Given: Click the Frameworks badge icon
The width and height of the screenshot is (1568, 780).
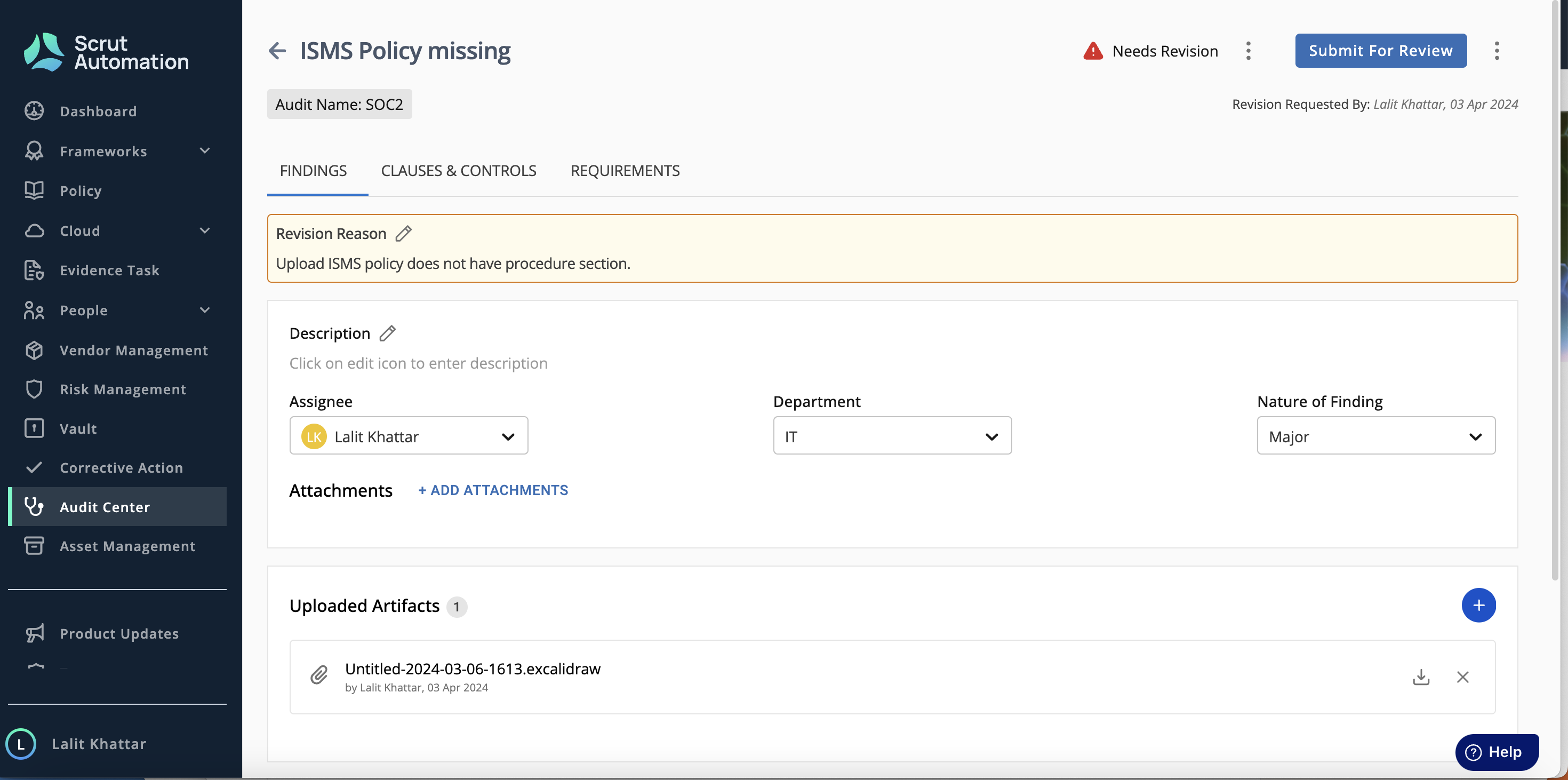Looking at the screenshot, I should click(x=34, y=150).
